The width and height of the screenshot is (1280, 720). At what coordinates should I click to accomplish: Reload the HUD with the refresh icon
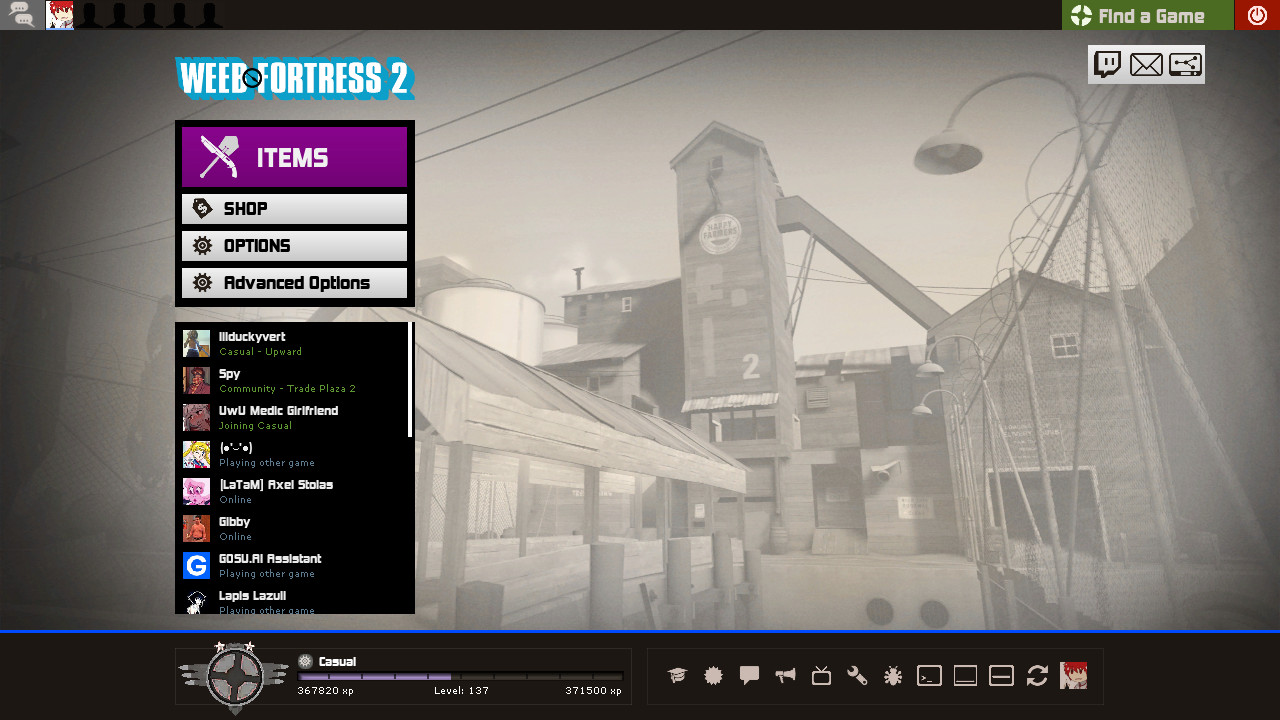pyautogui.click(x=1036, y=676)
